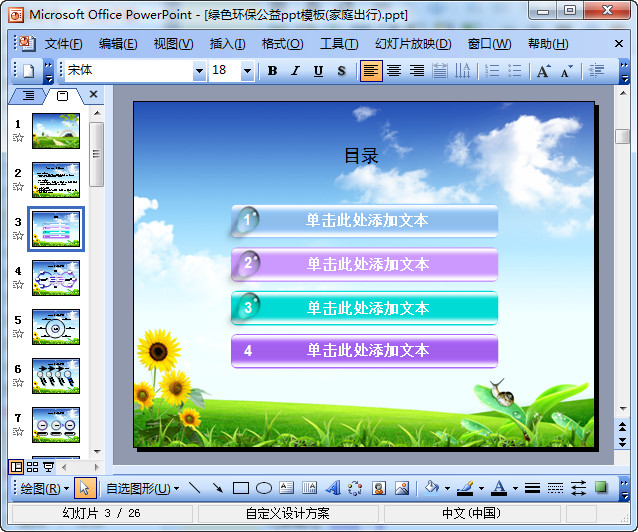
Task: Close the slide thumbnail pane
Action: click(94, 94)
